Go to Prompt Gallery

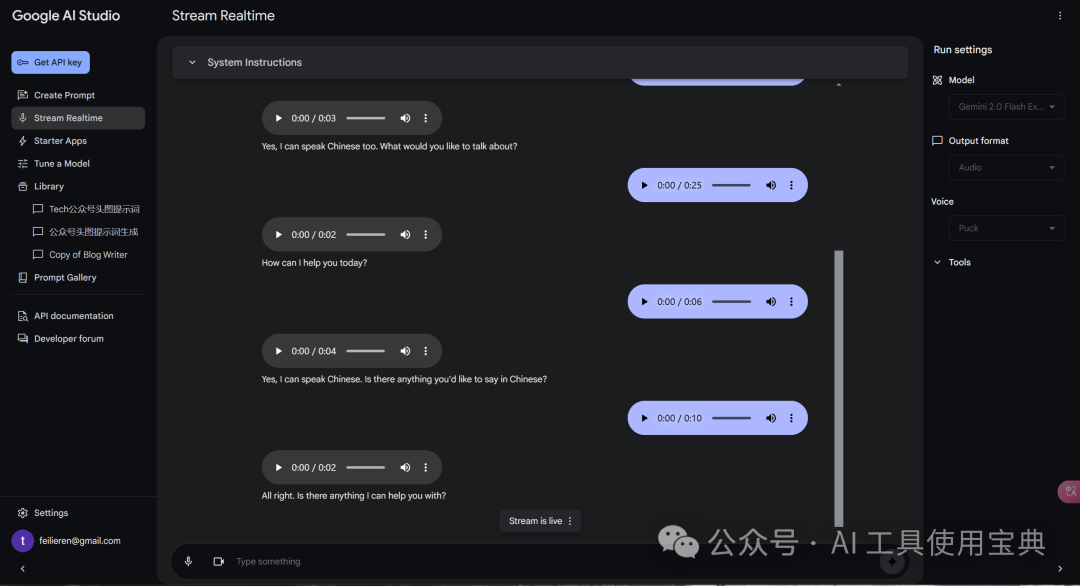pyautogui.click(x=65, y=277)
